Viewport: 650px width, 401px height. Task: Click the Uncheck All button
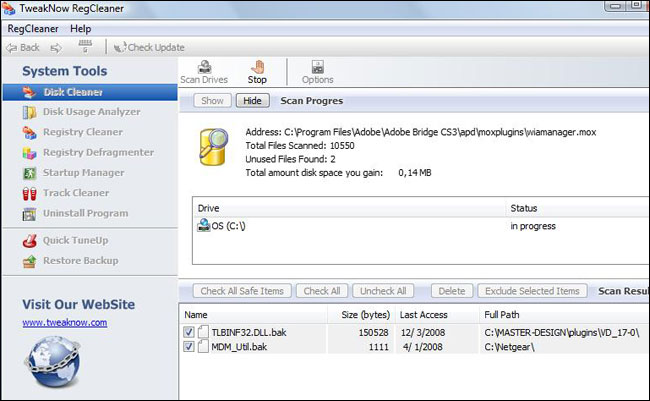[x=383, y=291]
